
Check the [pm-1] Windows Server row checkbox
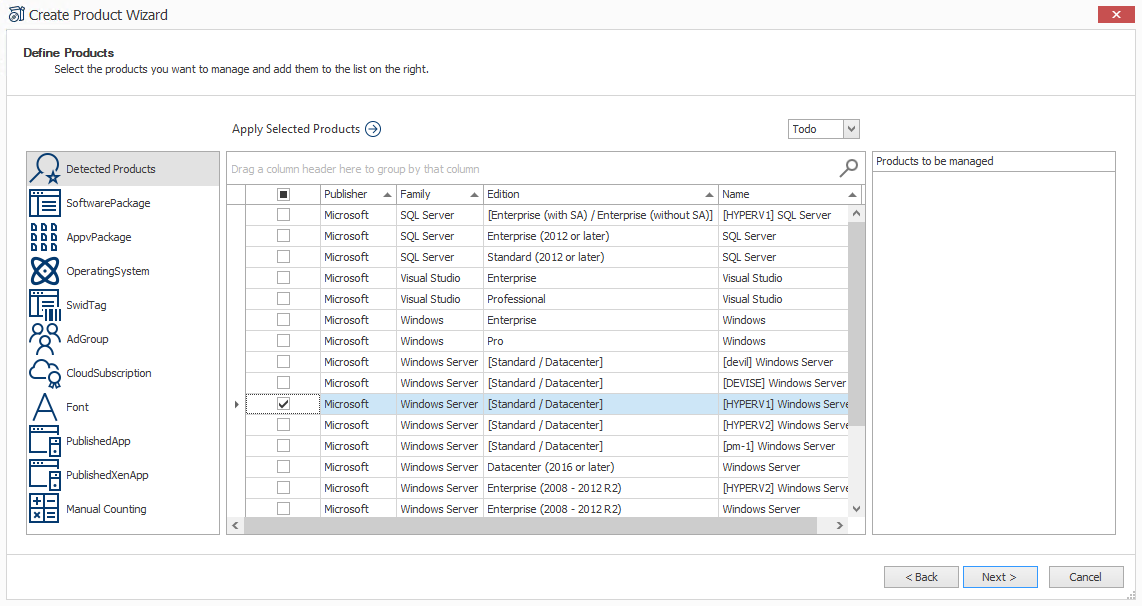pos(283,446)
